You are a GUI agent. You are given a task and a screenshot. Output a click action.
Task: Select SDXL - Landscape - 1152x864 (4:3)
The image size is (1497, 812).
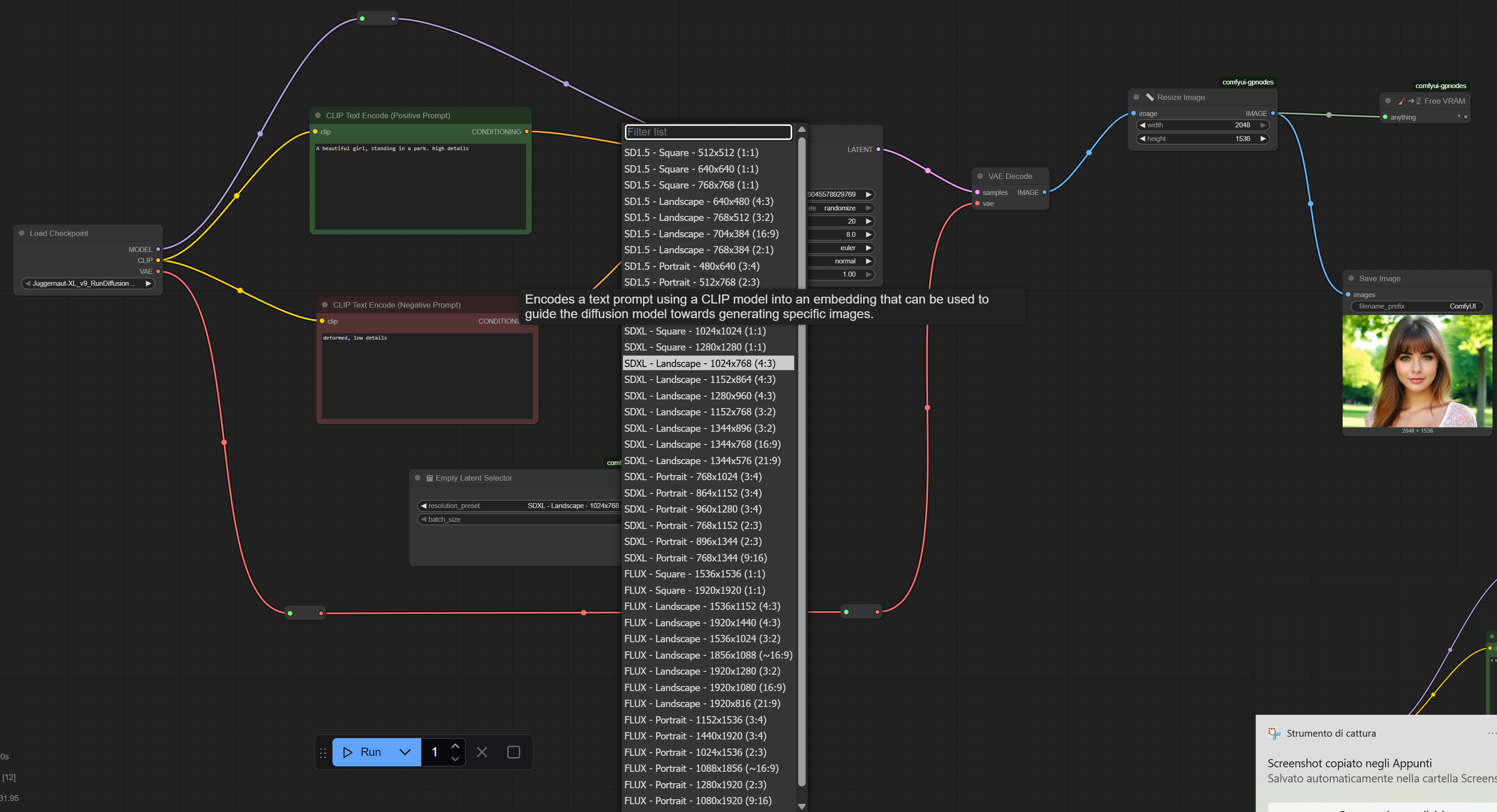[708, 379]
